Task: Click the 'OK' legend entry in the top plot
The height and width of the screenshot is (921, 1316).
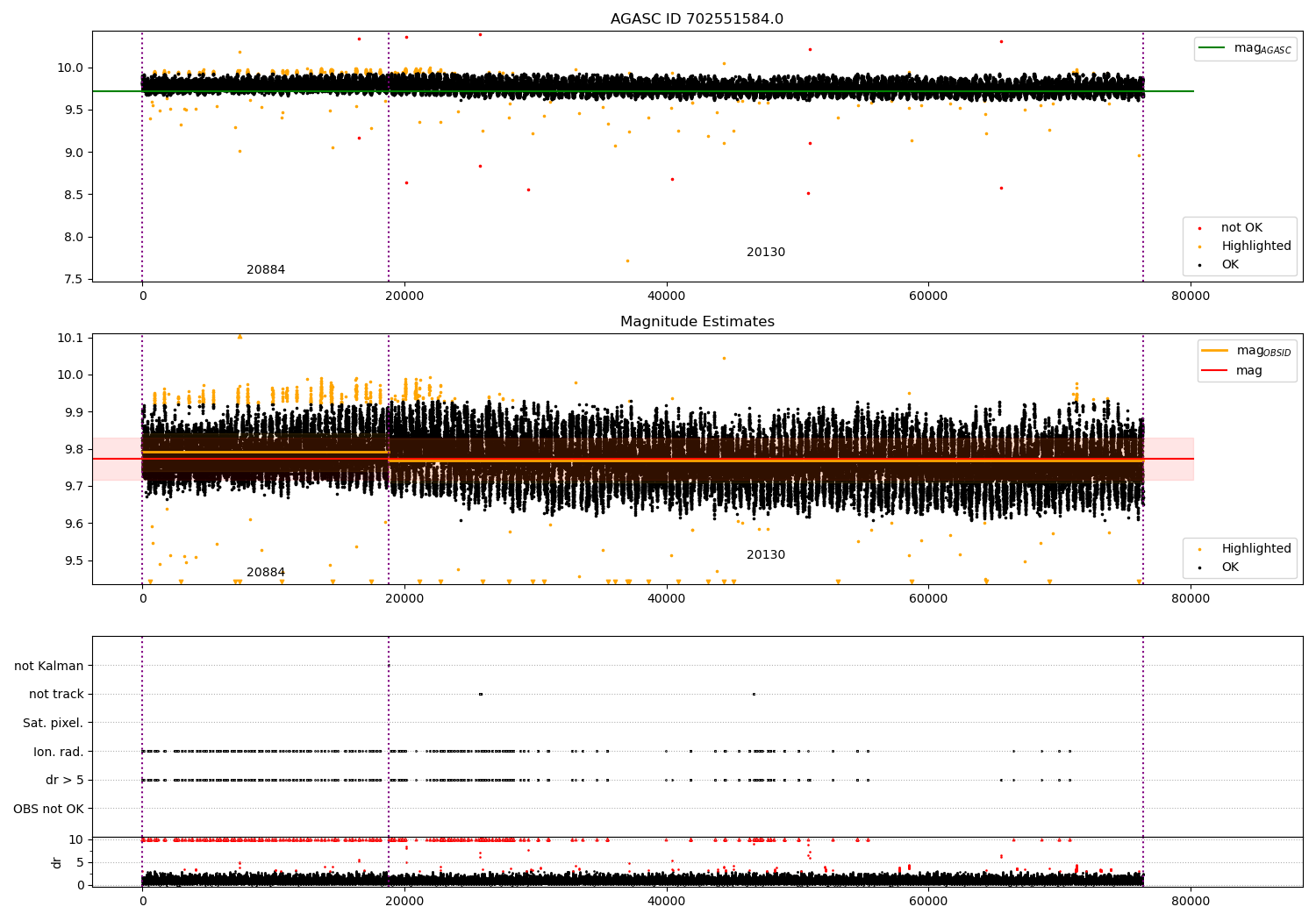Action: 1219,265
